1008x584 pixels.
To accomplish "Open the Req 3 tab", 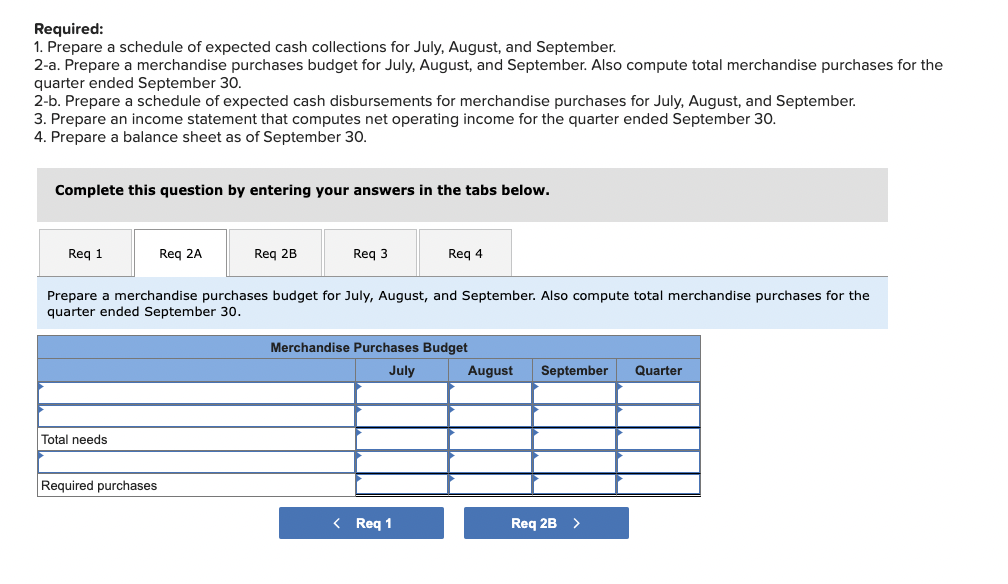I will [x=370, y=252].
